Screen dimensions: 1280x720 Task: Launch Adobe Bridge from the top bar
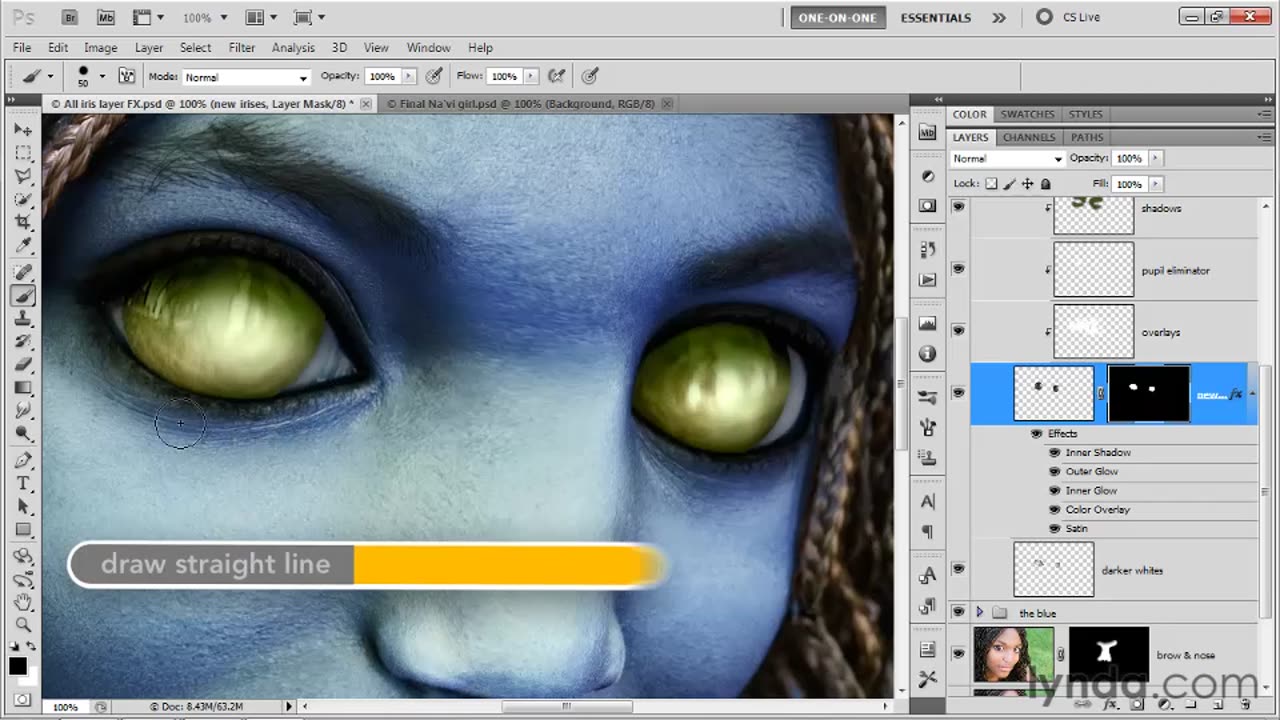coord(69,17)
